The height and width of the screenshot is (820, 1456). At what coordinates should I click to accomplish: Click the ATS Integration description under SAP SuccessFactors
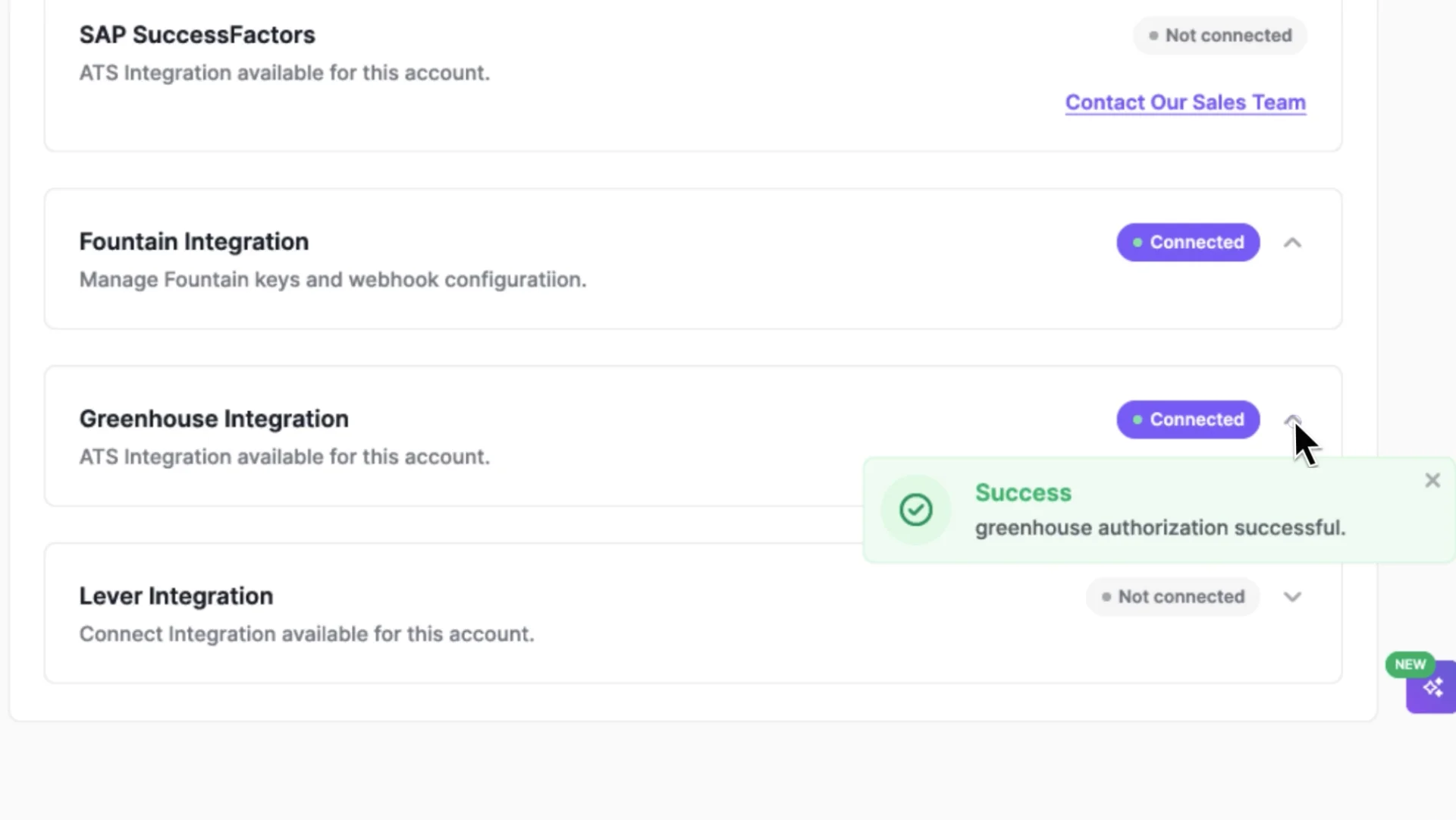[x=284, y=73]
